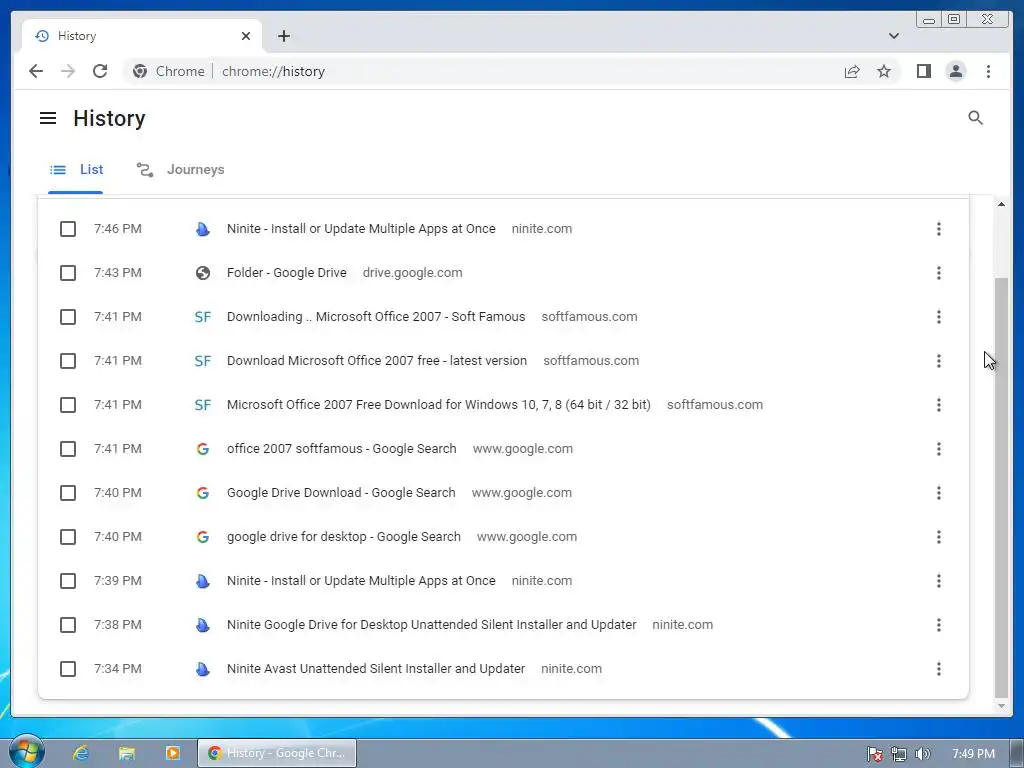Check box for Ninite Google Drive Silent Installer entry
The width and height of the screenshot is (1024, 768).
pyautogui.click(x=68, y=625)
